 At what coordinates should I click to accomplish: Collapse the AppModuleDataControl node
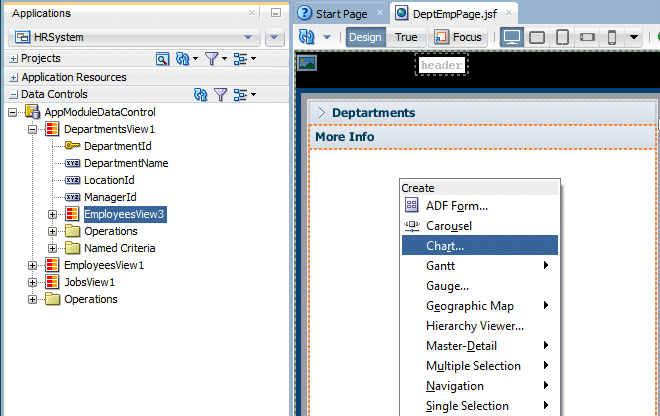pos(13,112)
